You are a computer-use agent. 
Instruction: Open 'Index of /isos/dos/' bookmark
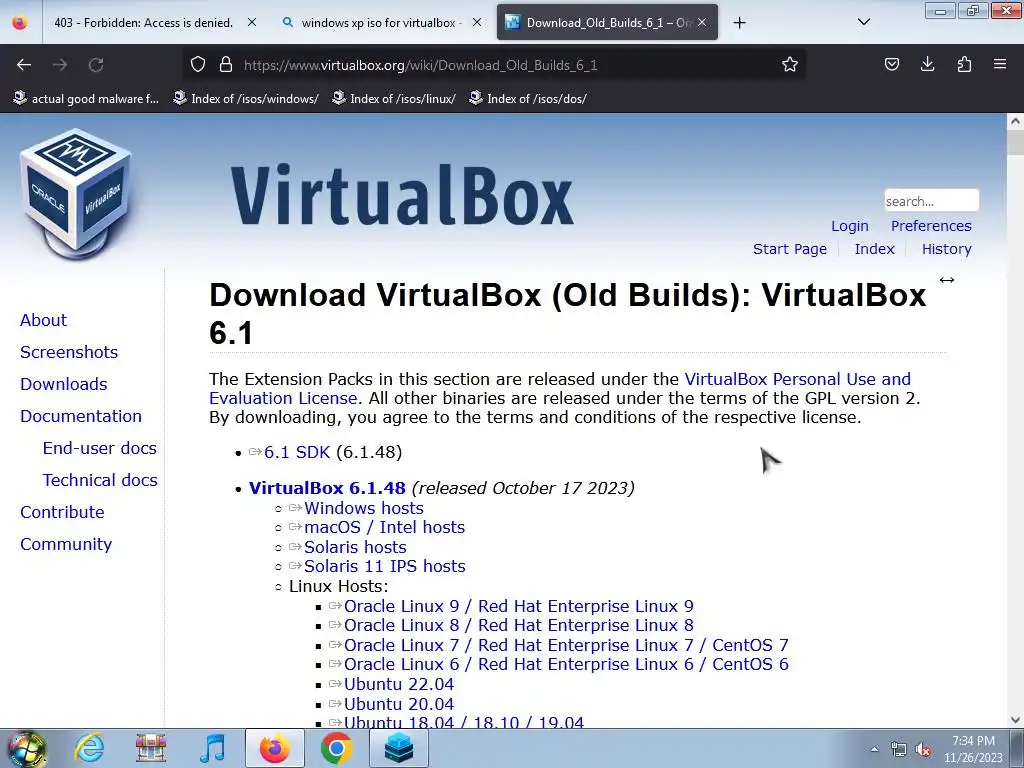click(528, 99)
